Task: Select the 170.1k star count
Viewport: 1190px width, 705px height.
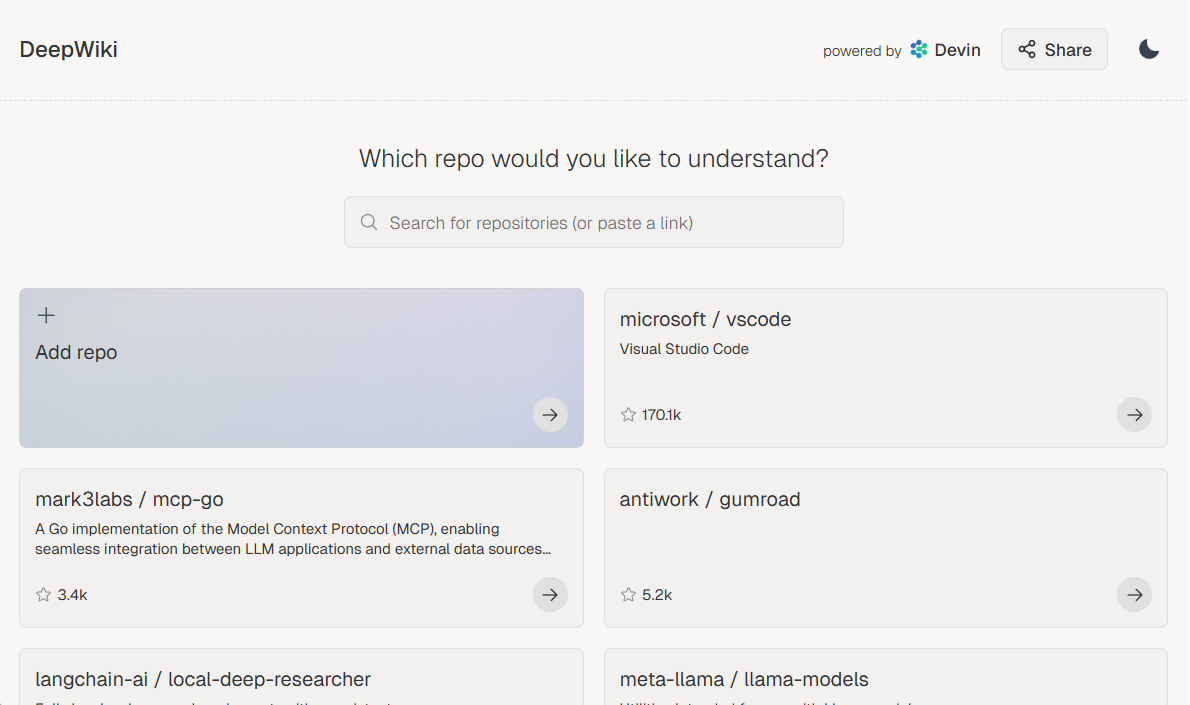Action: coord(661,415)
